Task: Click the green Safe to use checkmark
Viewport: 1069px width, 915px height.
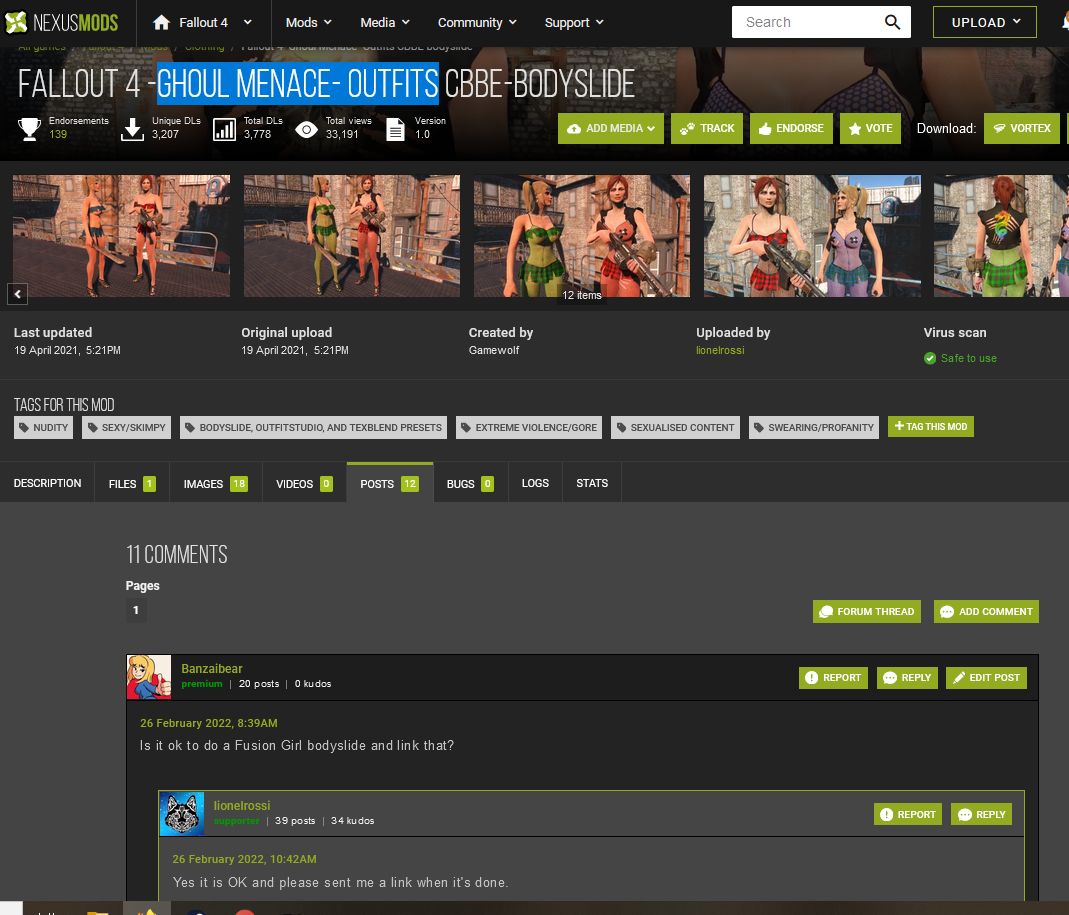Action: point(930,358)
